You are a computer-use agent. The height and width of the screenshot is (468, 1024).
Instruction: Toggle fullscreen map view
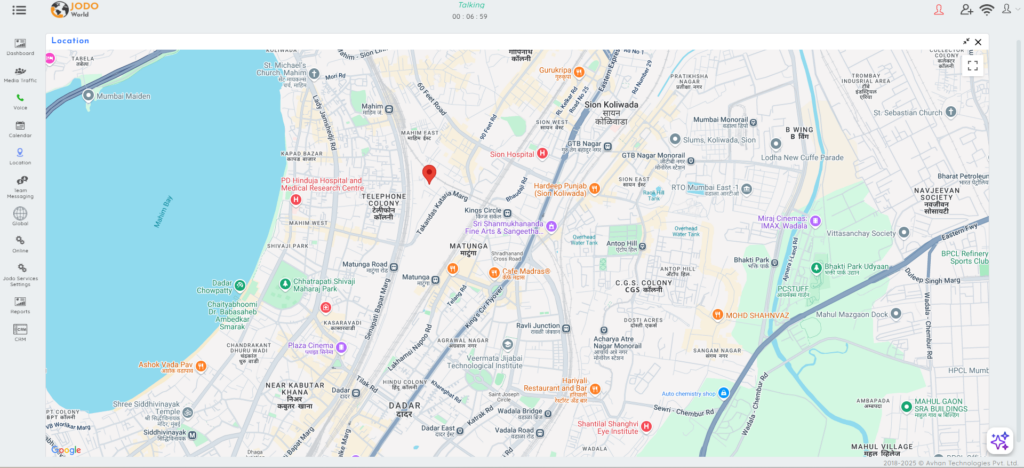tap(972, 65)
